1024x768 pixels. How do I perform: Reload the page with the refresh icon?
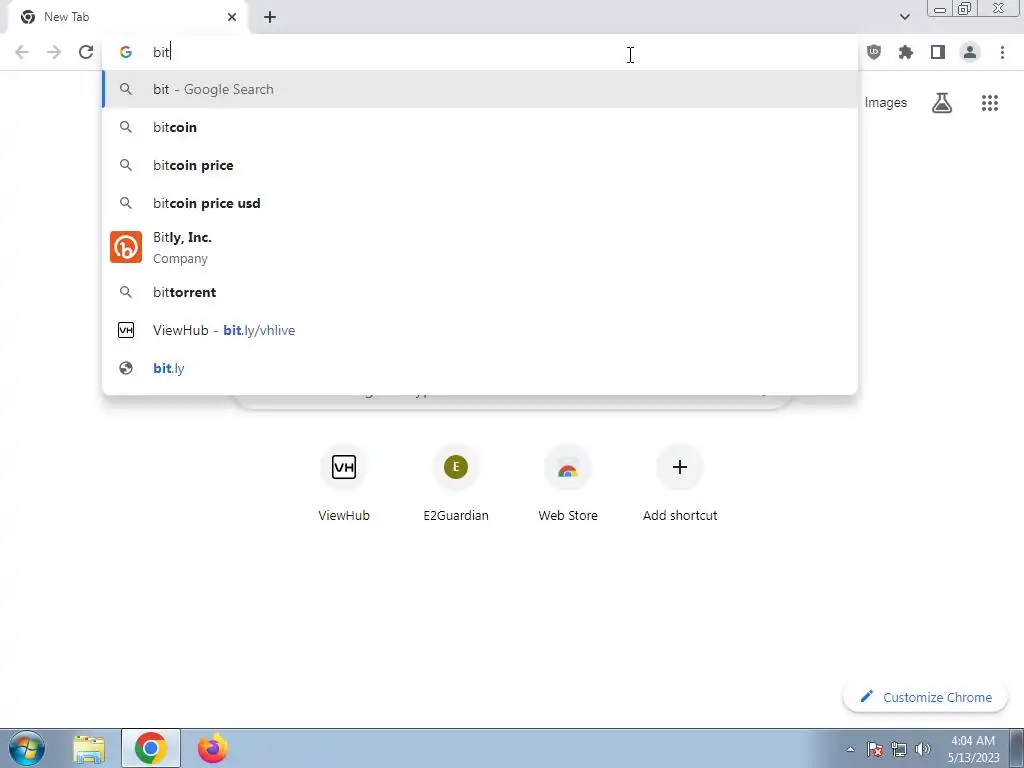(x=86, y=52)
